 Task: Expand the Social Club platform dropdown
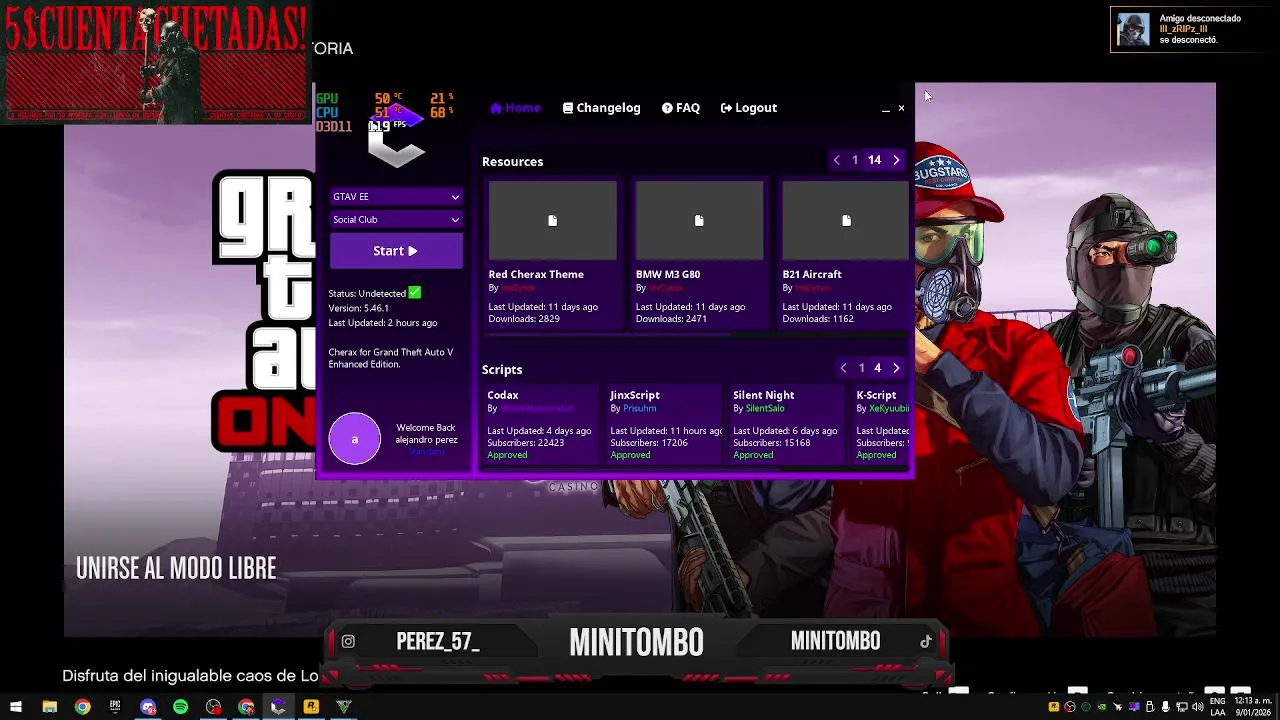[x=396, y=220]
